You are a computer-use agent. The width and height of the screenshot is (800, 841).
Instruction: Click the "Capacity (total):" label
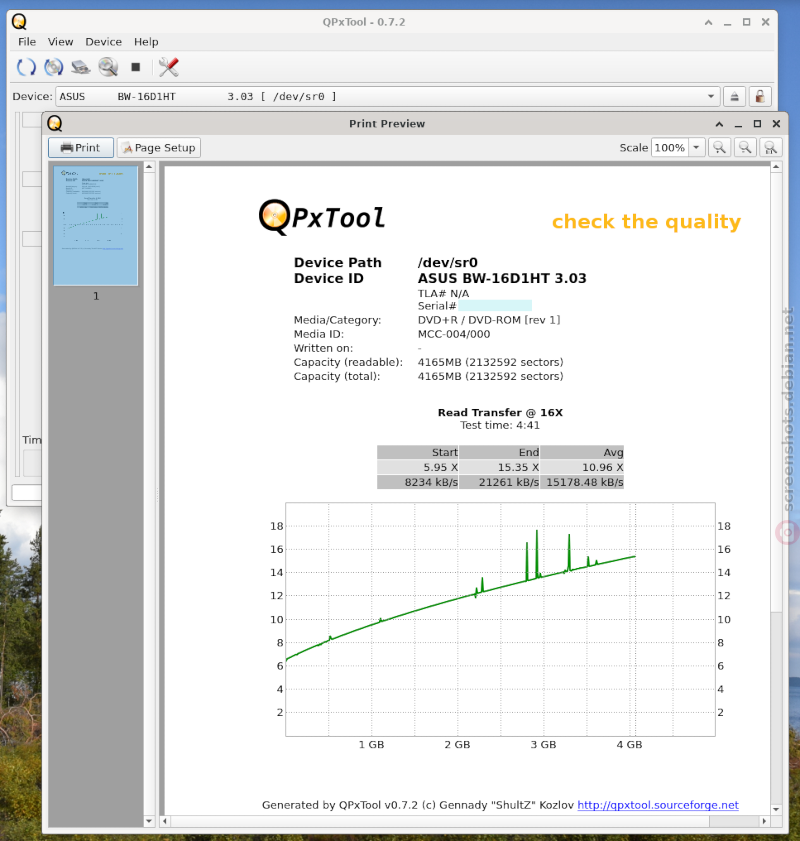pyautogui.click(x=337, y=377)
